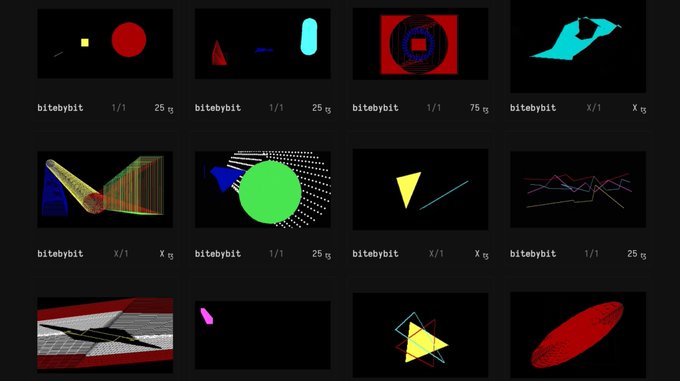
Task: Visit bitebybit under the cyan polygon artwork
Action: point(533,108)
